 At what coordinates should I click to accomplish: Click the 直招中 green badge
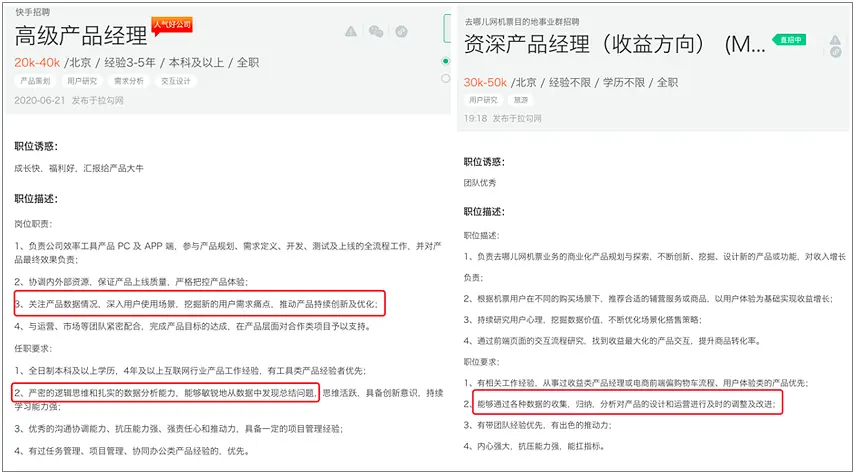(789, 40)
